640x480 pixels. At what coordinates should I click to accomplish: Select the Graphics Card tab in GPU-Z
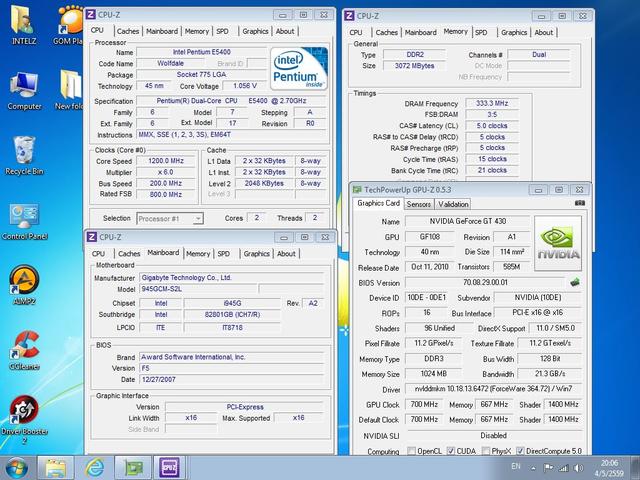[x=378, y=203]
